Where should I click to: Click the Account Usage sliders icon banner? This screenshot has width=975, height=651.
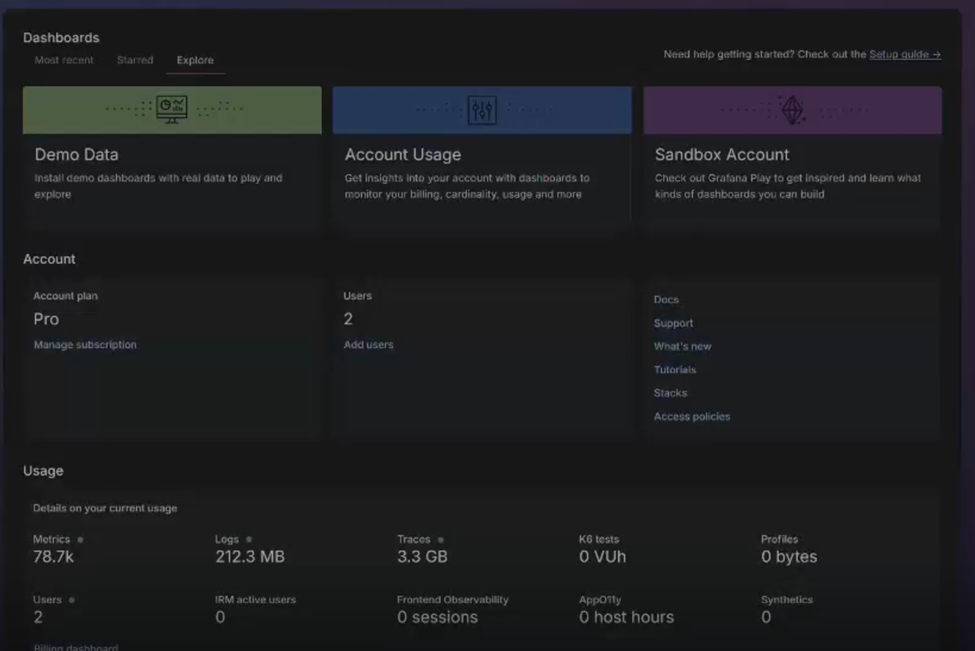(482, 110)
